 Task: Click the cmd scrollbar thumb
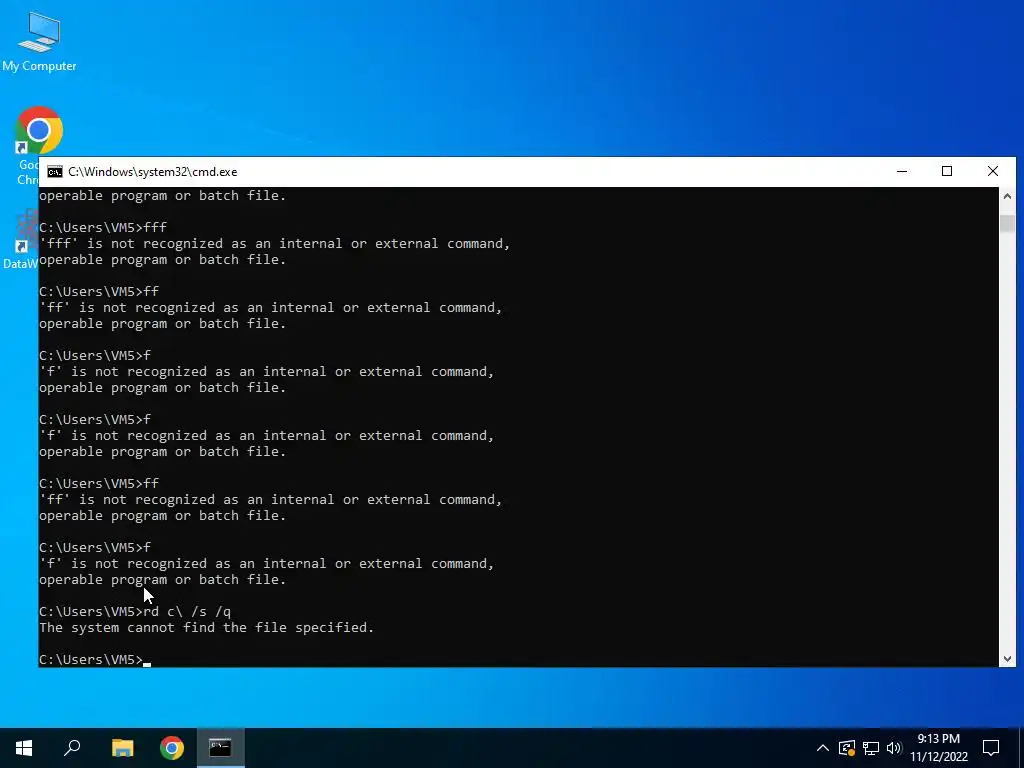[1007, 223]
